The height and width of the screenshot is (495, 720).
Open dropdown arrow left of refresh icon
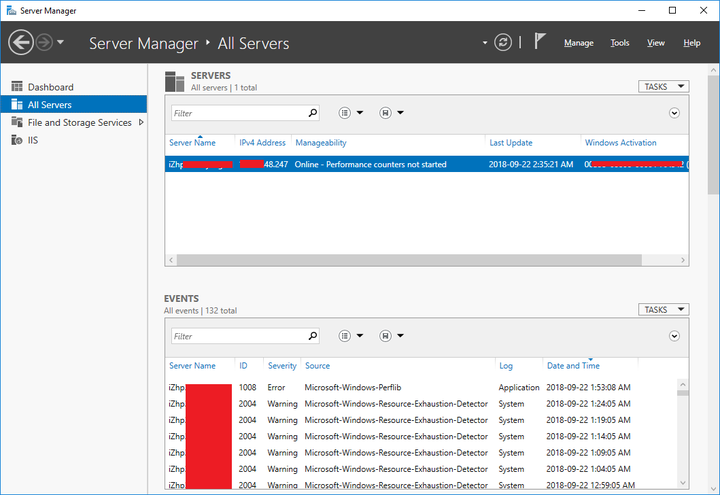(x=485, y=43)
